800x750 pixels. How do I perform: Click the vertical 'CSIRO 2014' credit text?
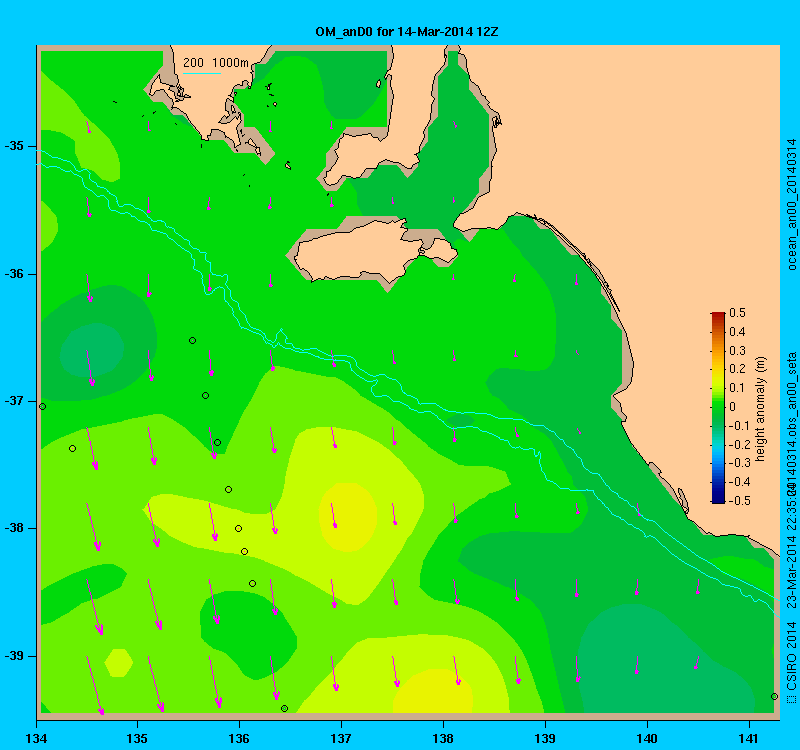tap(791, 656)
